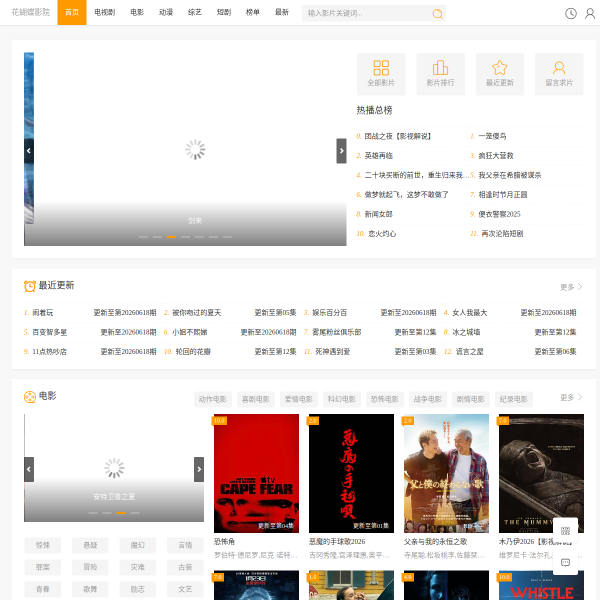The image size is (600, 600).
Task: Open the 榜单 menu
Action: [253, 12]
